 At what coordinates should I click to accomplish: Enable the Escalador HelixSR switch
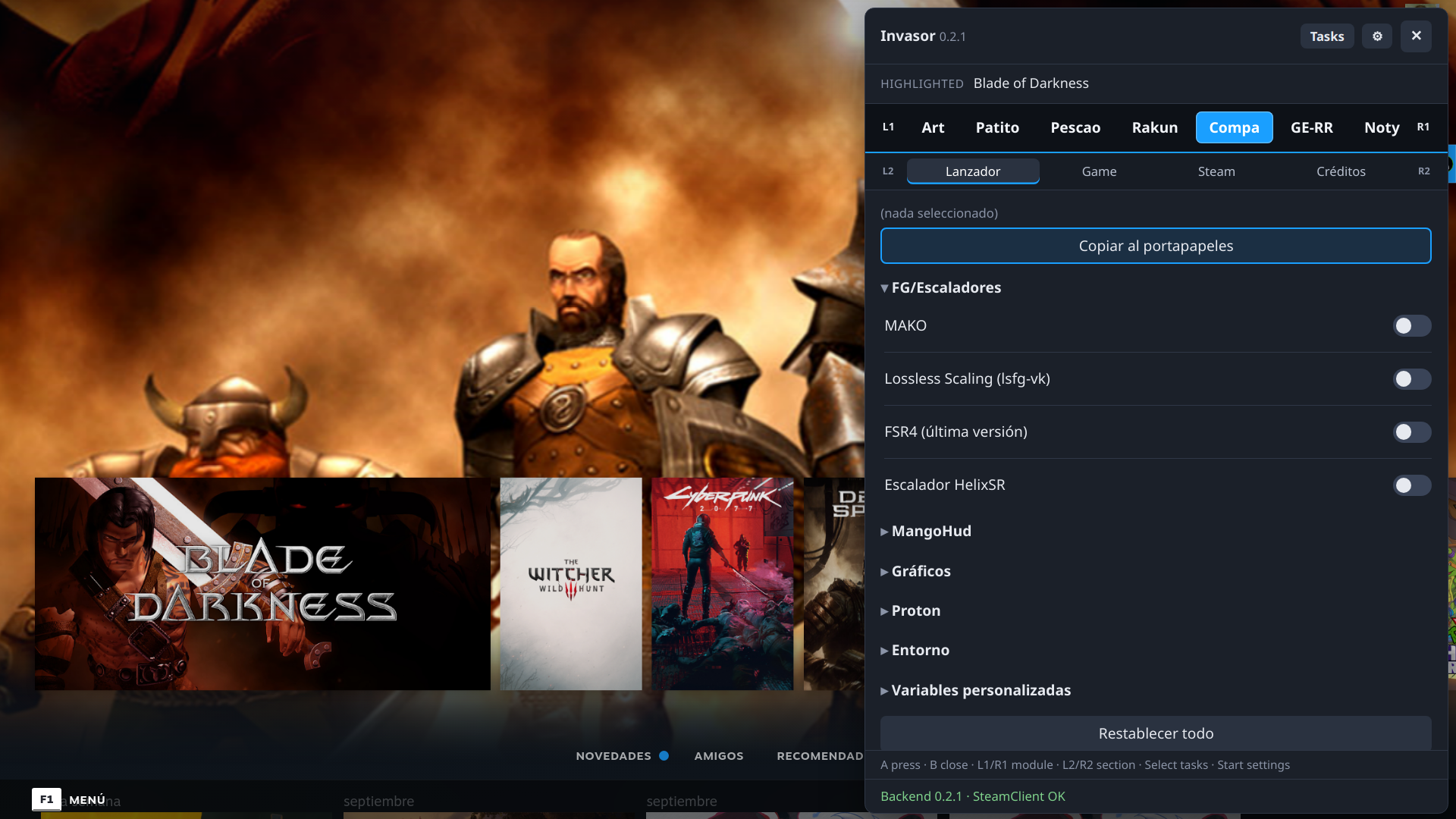pyautogui.click(x=1412, y=485)
